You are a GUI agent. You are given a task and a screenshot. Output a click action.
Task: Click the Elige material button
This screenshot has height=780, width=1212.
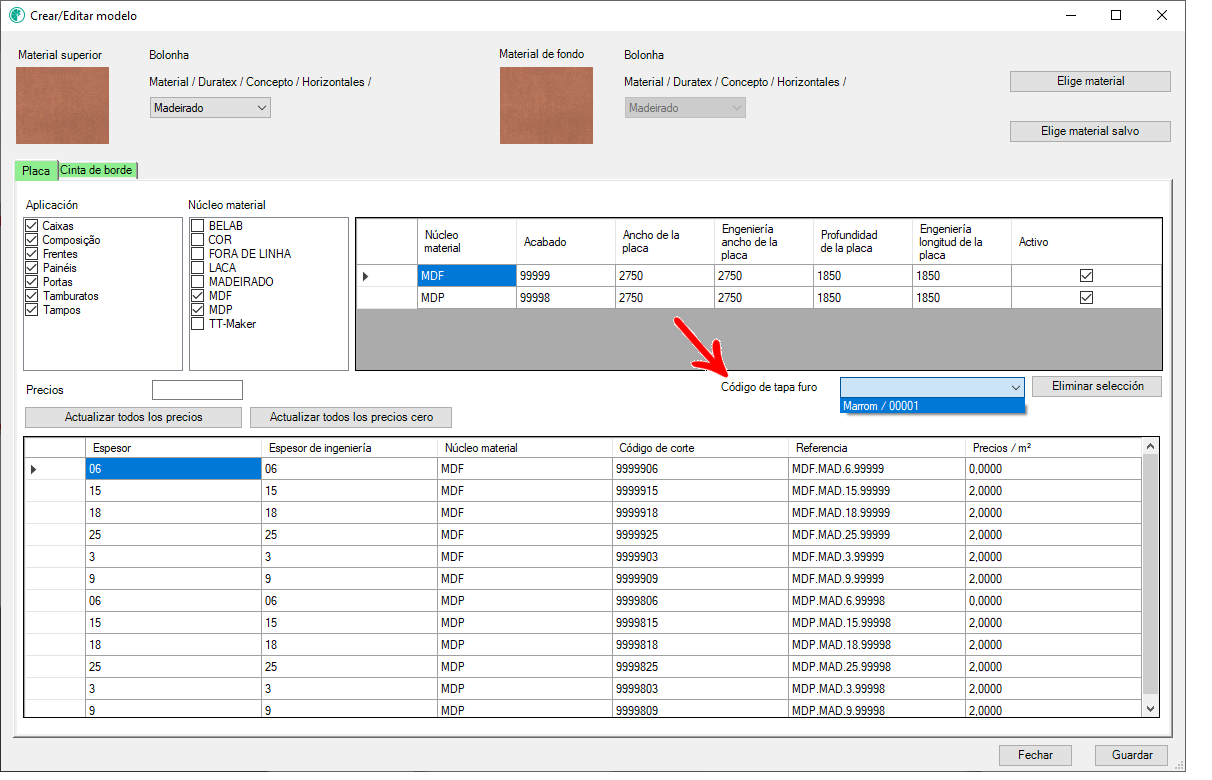click(1090, 81)
